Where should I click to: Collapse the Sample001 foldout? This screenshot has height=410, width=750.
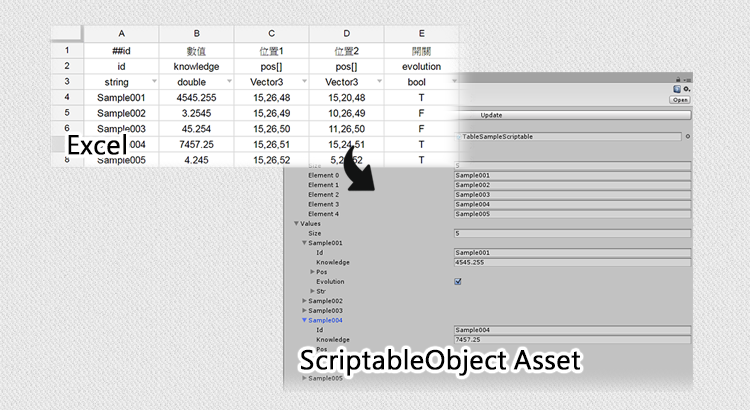[304, 243]
